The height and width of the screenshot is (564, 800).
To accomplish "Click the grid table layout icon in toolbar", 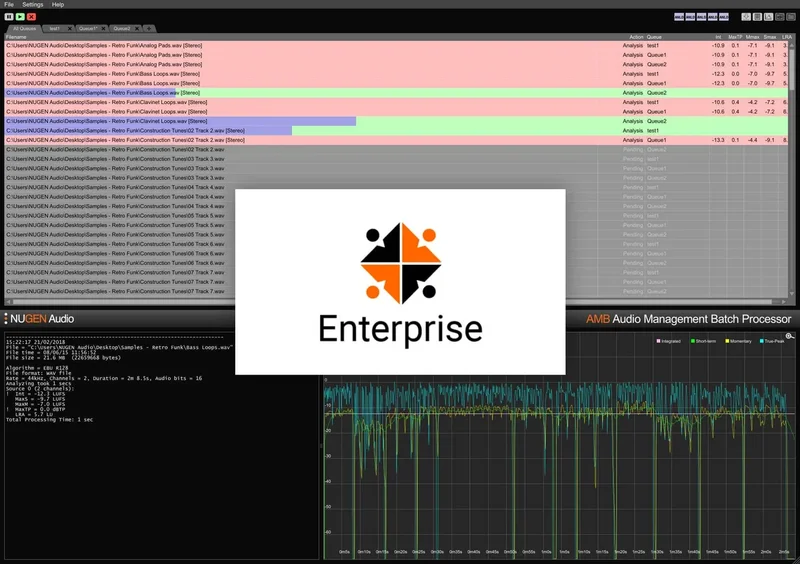I will (x=757, y=17).
